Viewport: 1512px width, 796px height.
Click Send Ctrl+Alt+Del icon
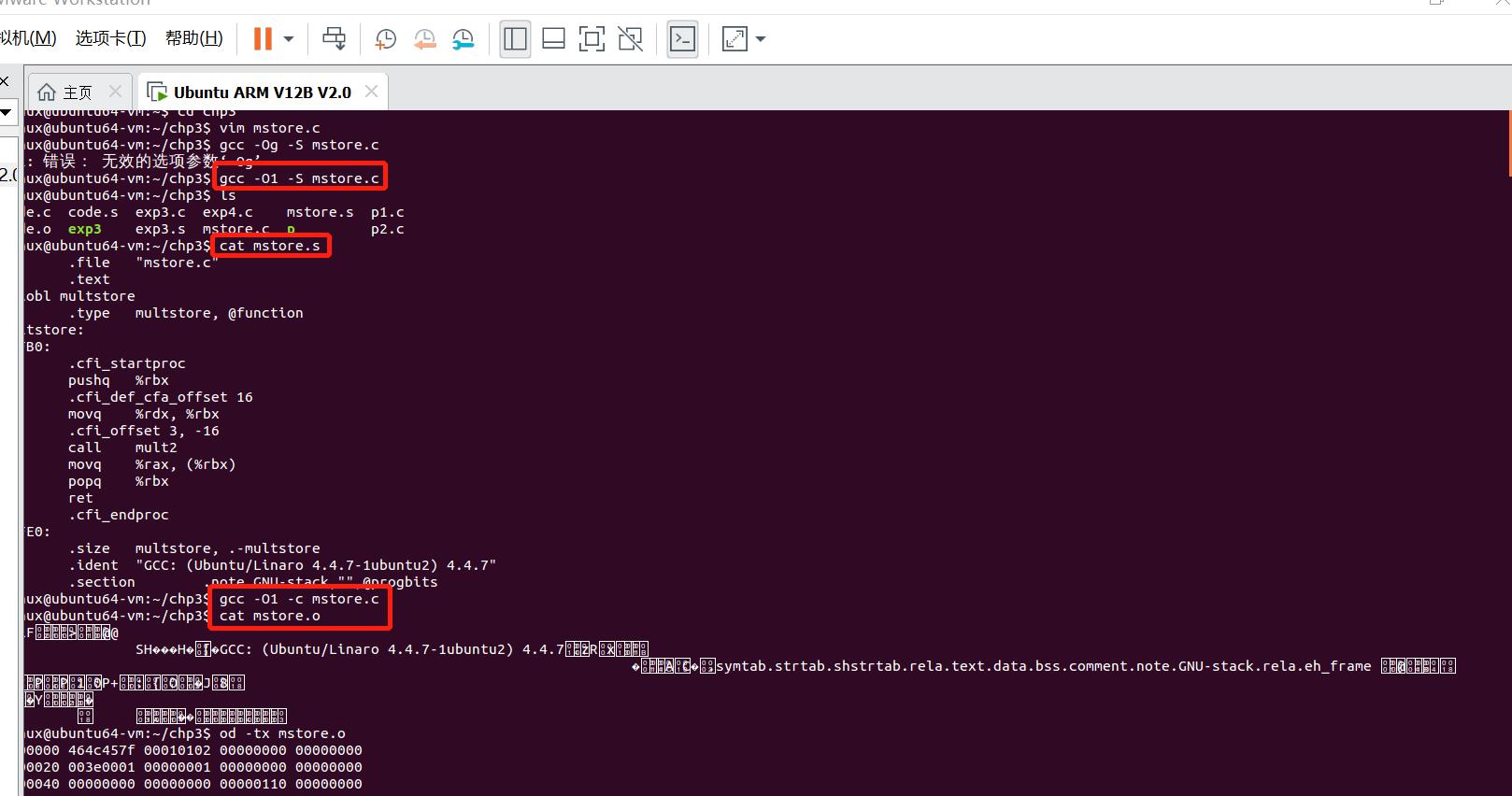(334, 38)
